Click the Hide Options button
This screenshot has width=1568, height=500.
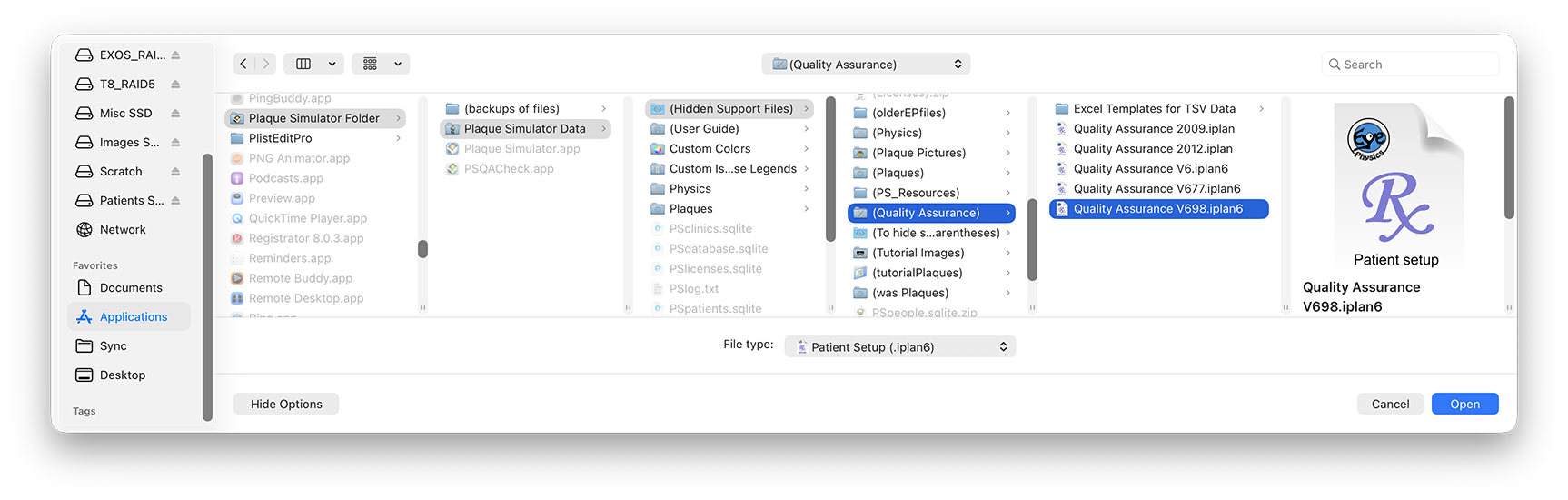pos(286,404)
